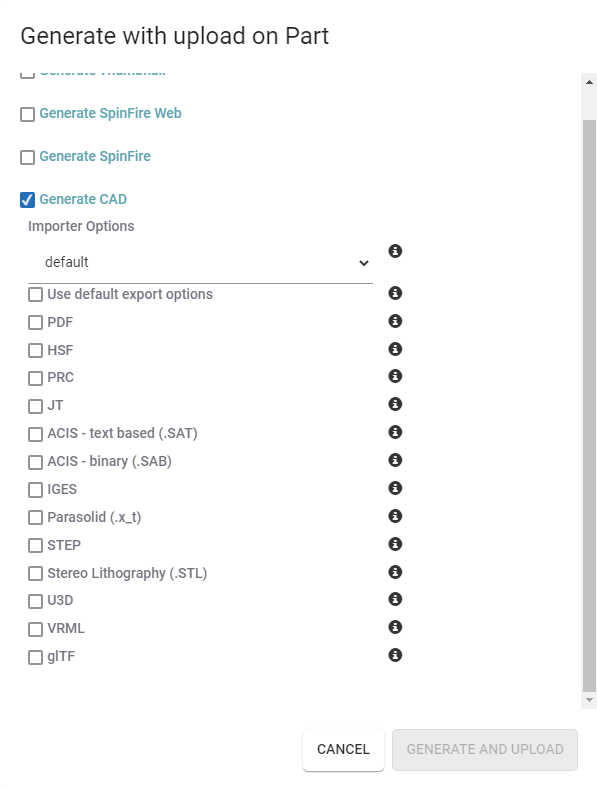
Task: Open info icon beside Importer Options dropdown
Action: coord(395,251)
